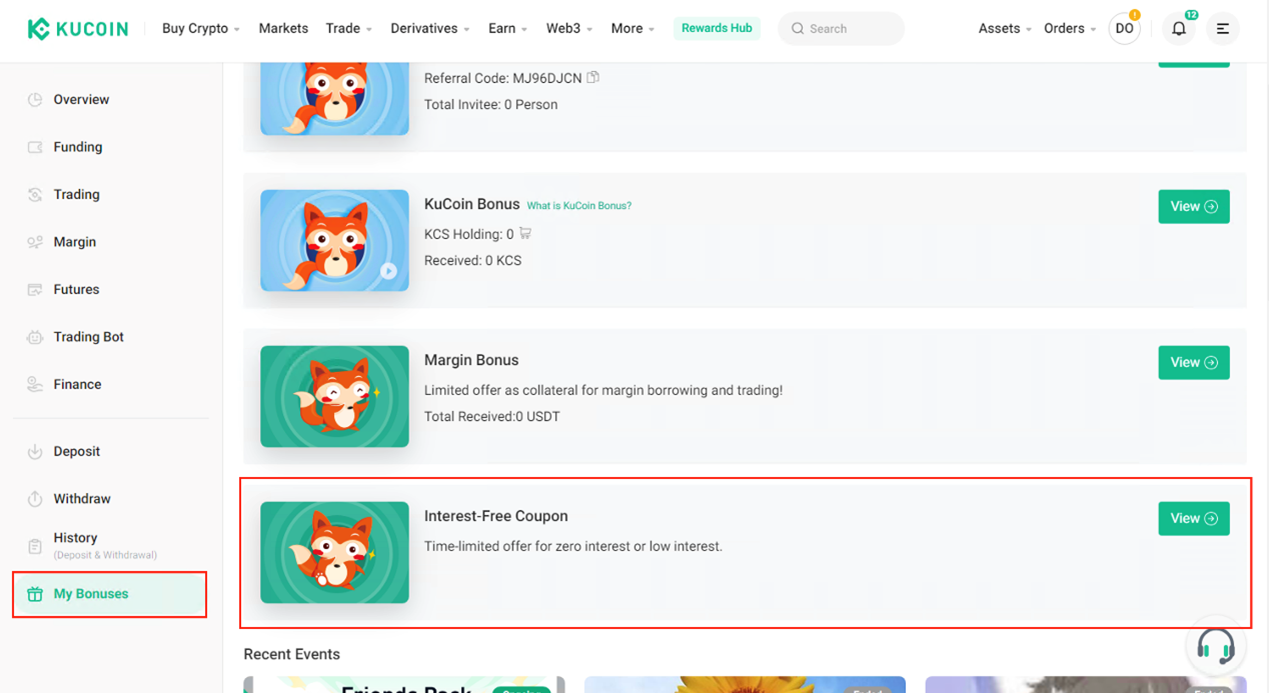Click the 'Margin Bonus' heading

pyautogui.click(x=471, y=360)
